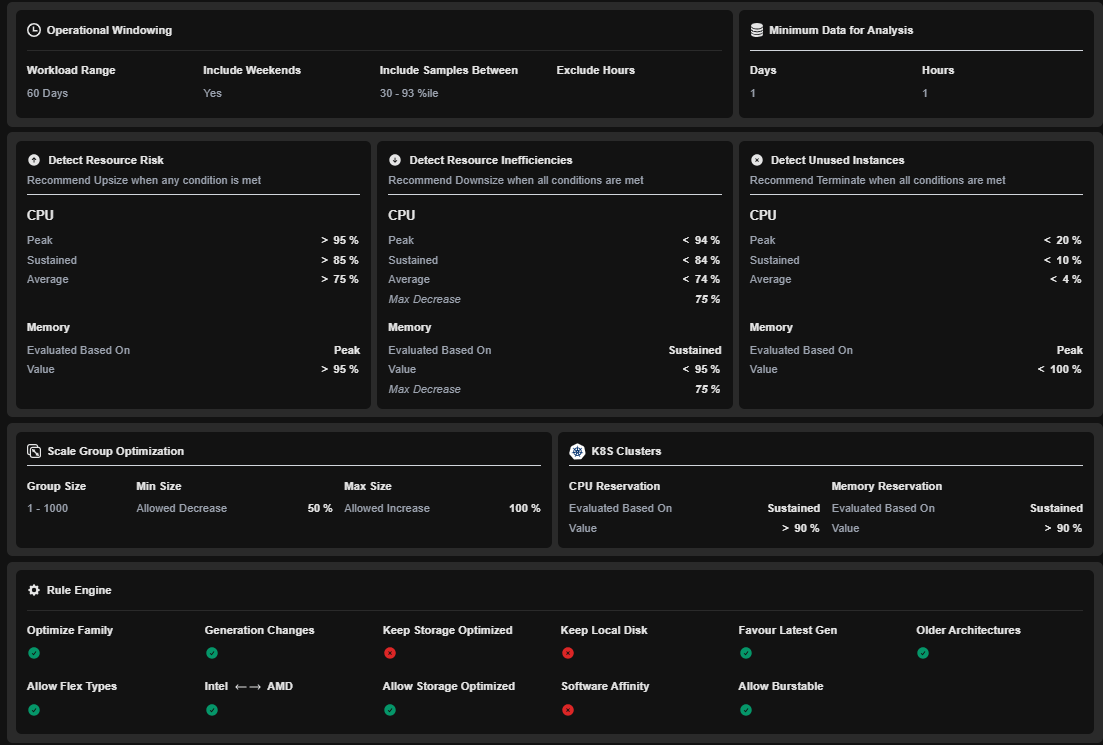Click the 30 - 93 %ile samples value
This screenshot has height=745, width=1103.
[409, 93]
